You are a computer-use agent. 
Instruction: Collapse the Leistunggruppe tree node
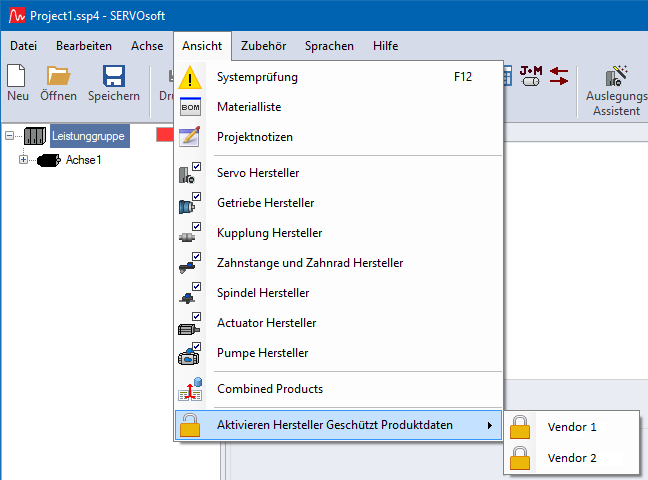coord(9,137)
